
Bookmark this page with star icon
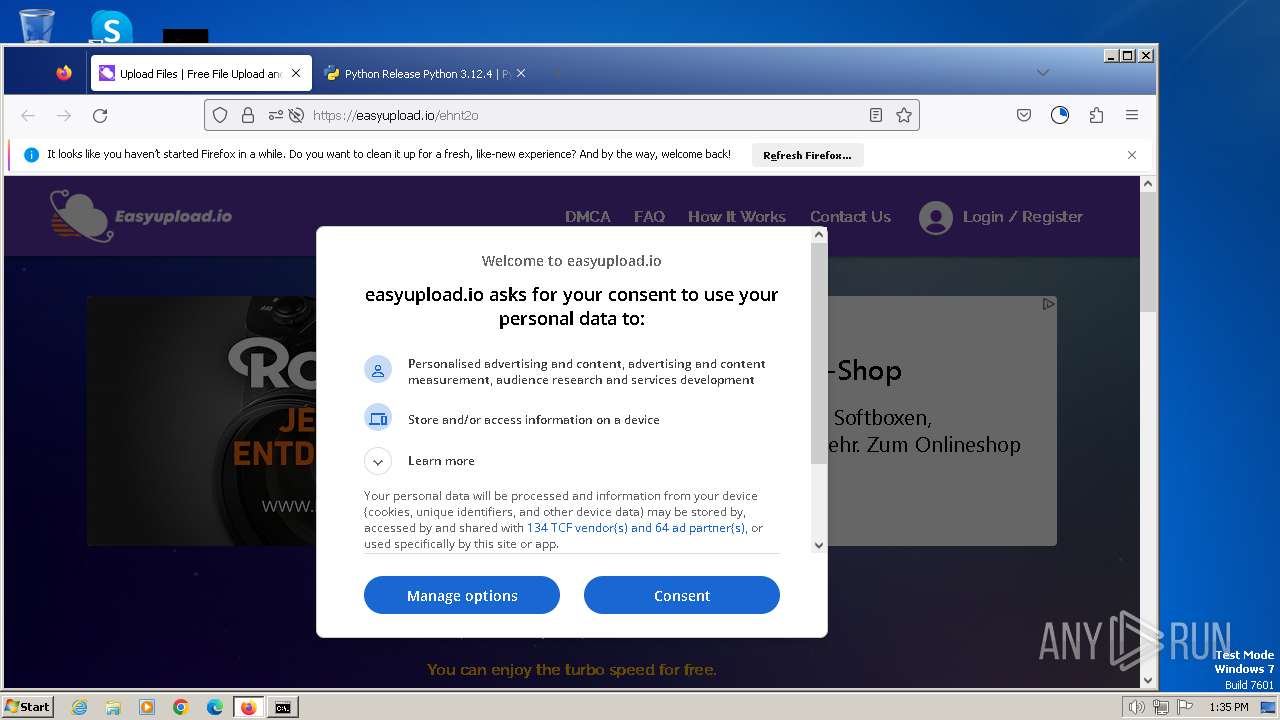[904, 115]
